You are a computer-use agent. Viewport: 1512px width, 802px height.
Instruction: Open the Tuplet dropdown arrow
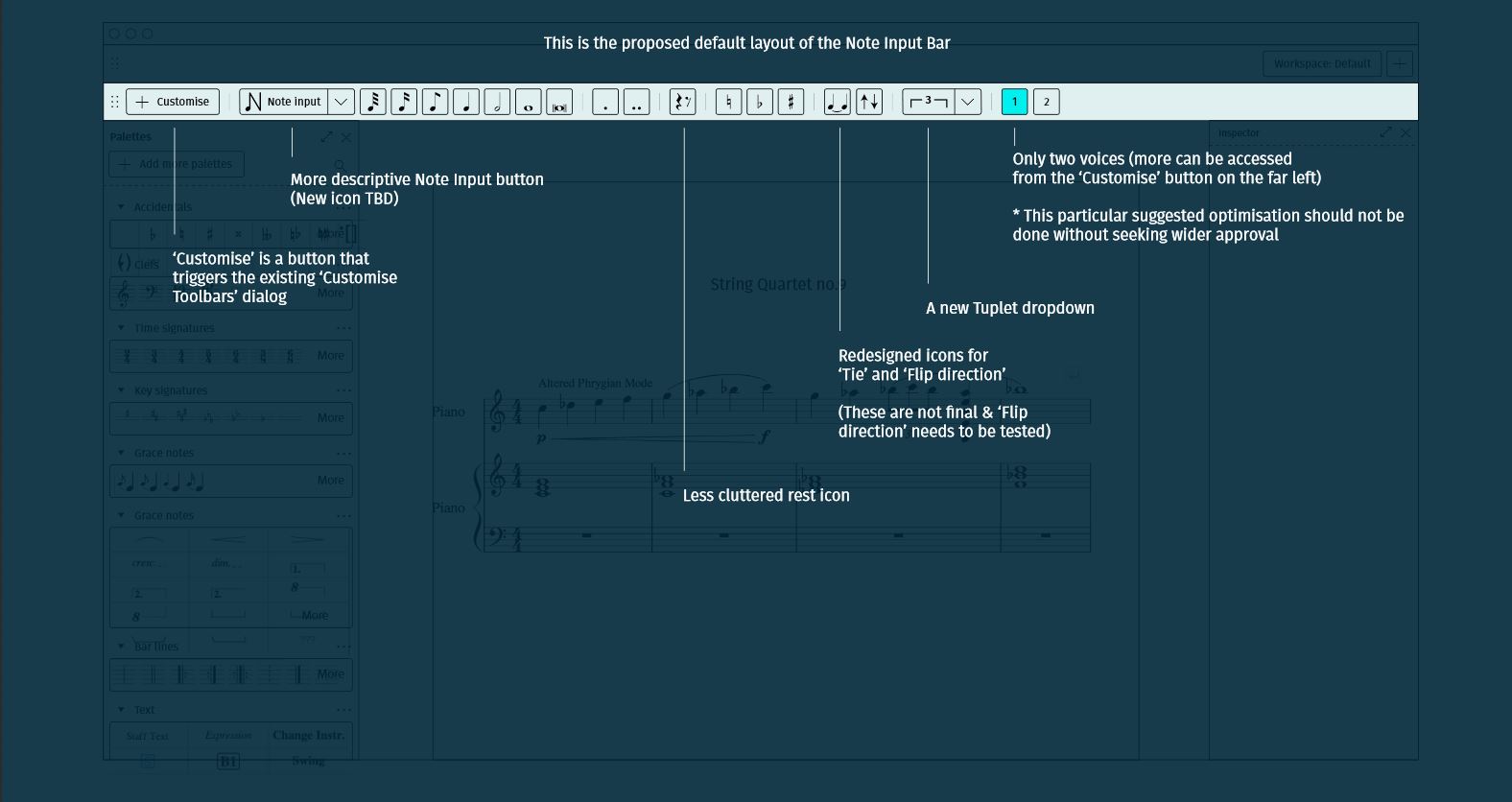point(968,102)
